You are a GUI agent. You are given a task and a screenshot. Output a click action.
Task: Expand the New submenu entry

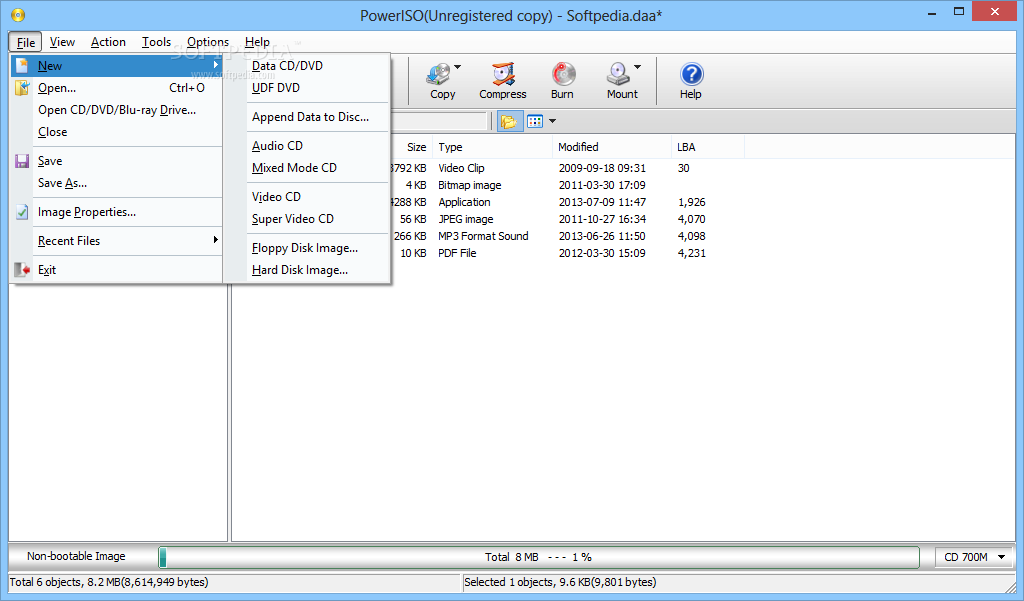pos(116,65)
